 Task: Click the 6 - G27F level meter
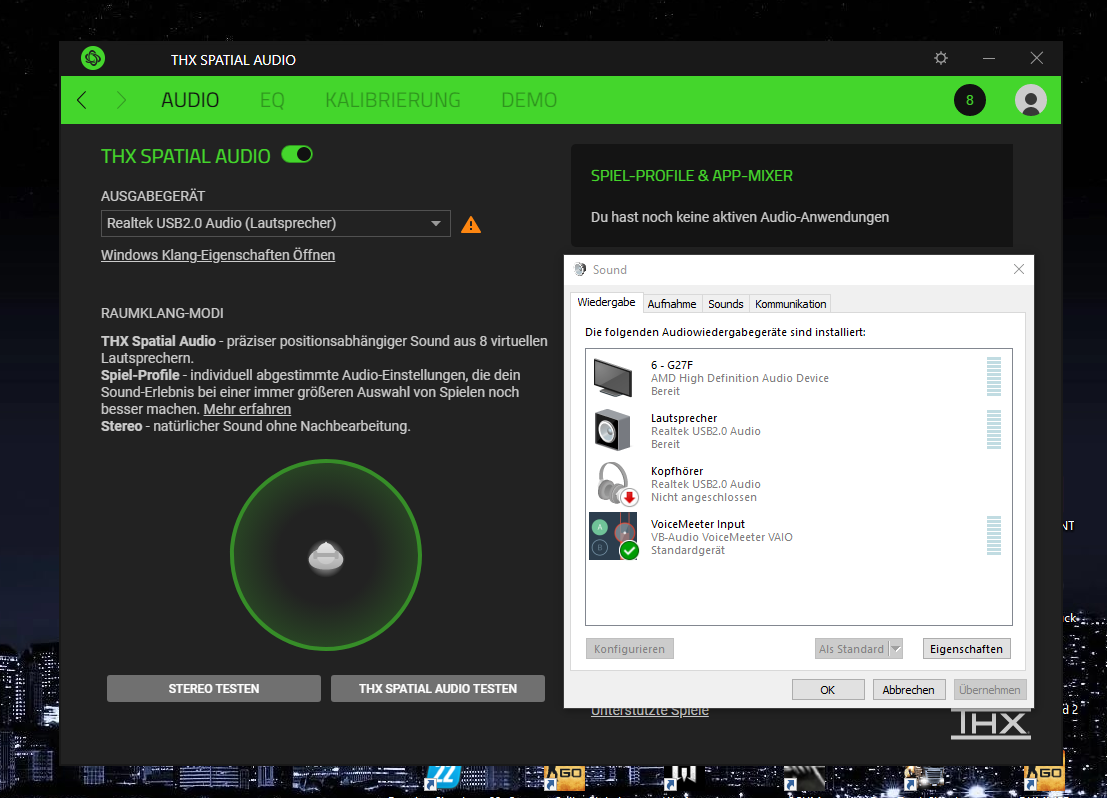pos(994,376)
